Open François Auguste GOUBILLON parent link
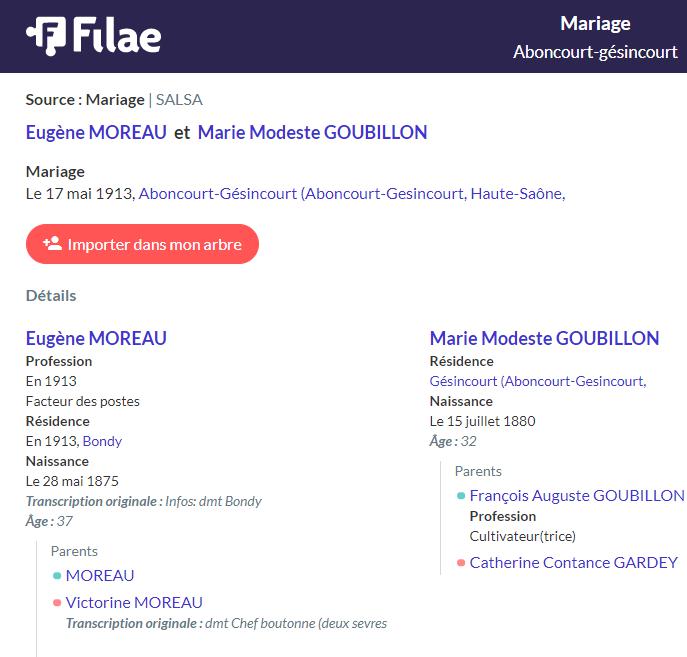This screenshot has width=687, height=657. click(577, 496)
